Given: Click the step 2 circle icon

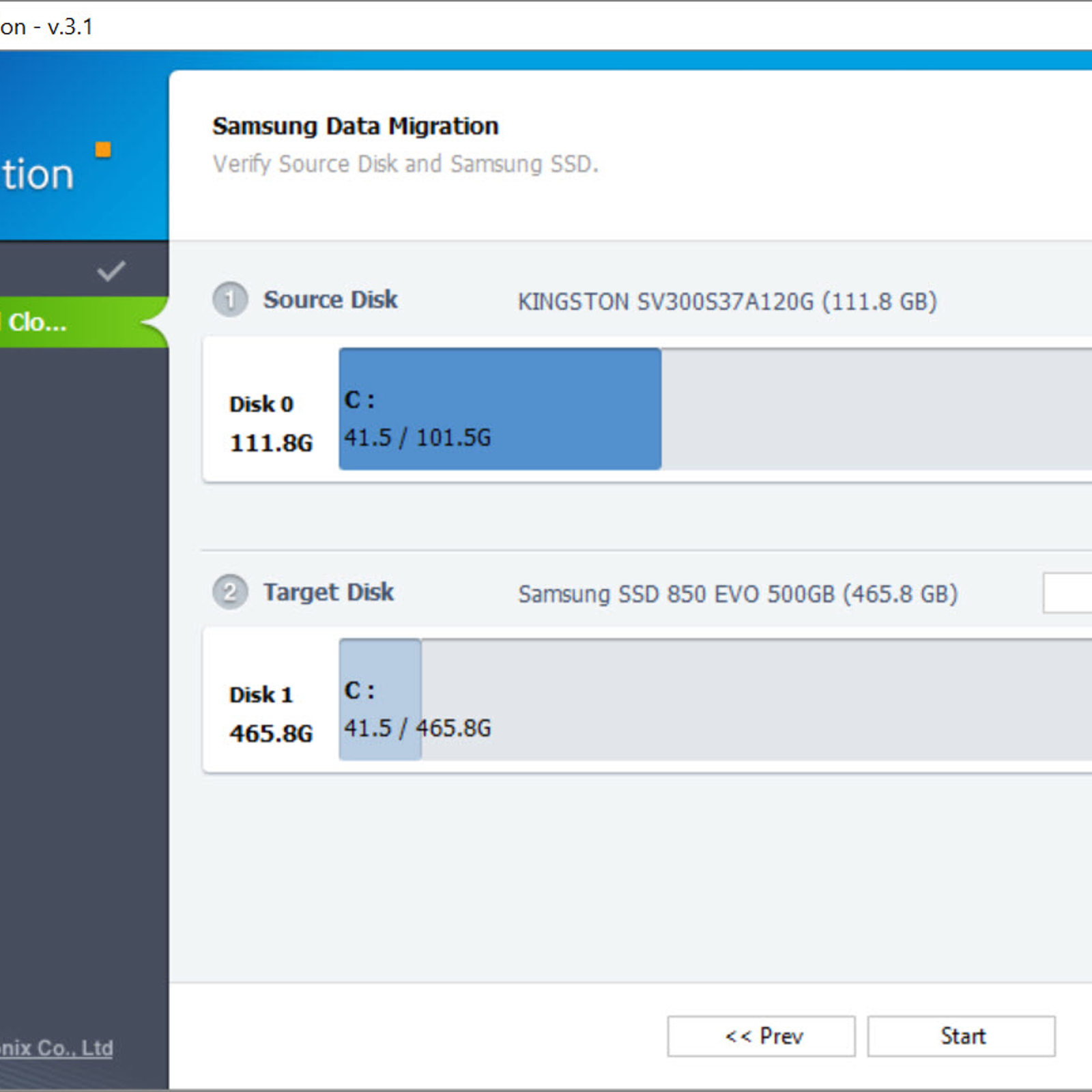Looking at the screenshot, I should 230,592.
